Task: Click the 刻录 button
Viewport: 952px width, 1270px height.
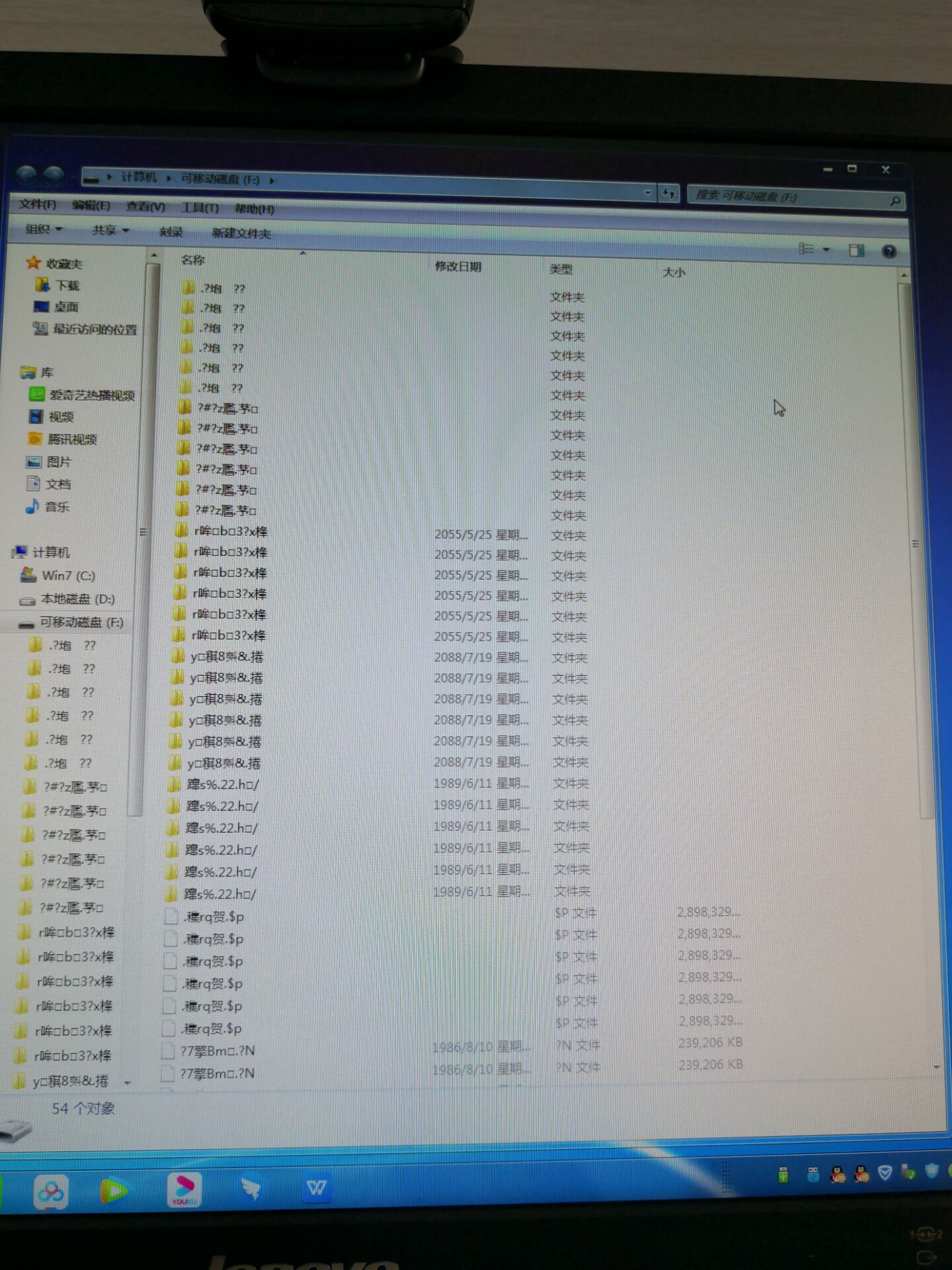Action: coord(171,232)
